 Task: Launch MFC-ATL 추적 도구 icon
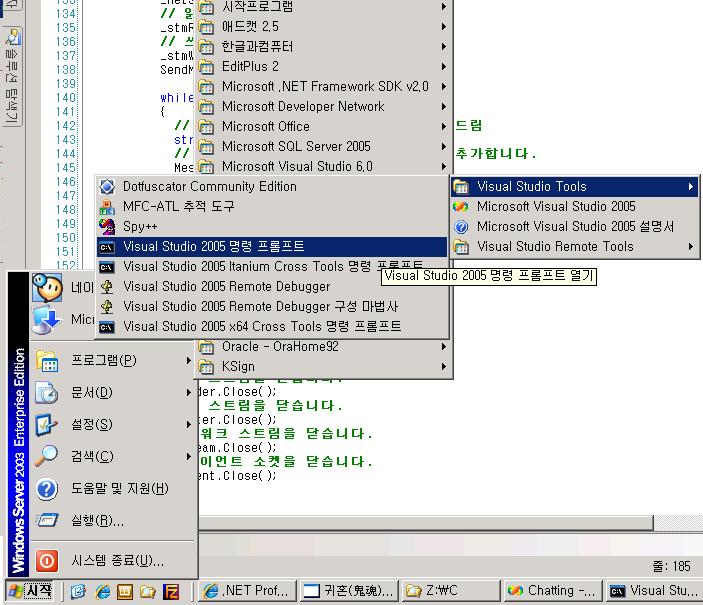[107, 207]
